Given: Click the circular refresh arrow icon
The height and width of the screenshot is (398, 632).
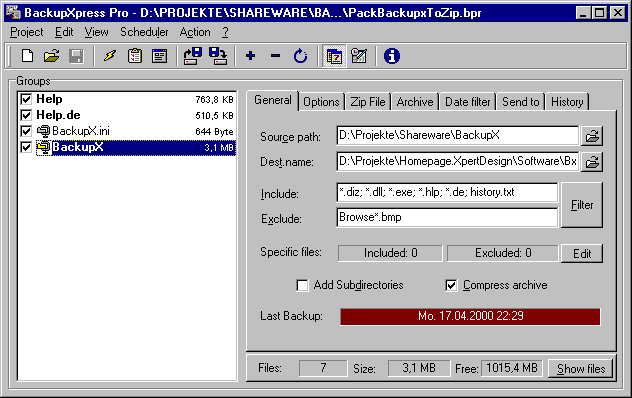Looking at the screenshot, I should click(300, 56).
